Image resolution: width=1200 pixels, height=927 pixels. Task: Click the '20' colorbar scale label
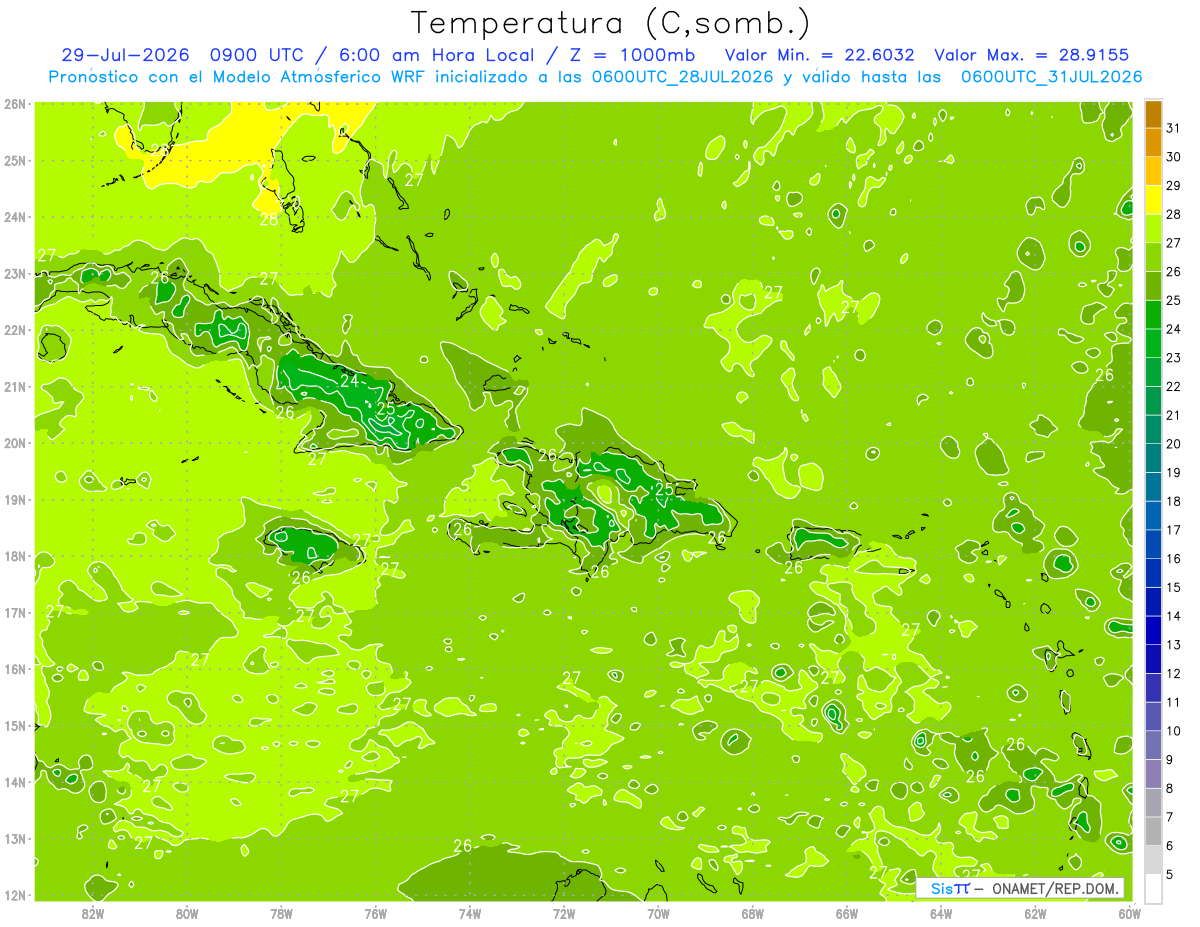pos(1173,443)
